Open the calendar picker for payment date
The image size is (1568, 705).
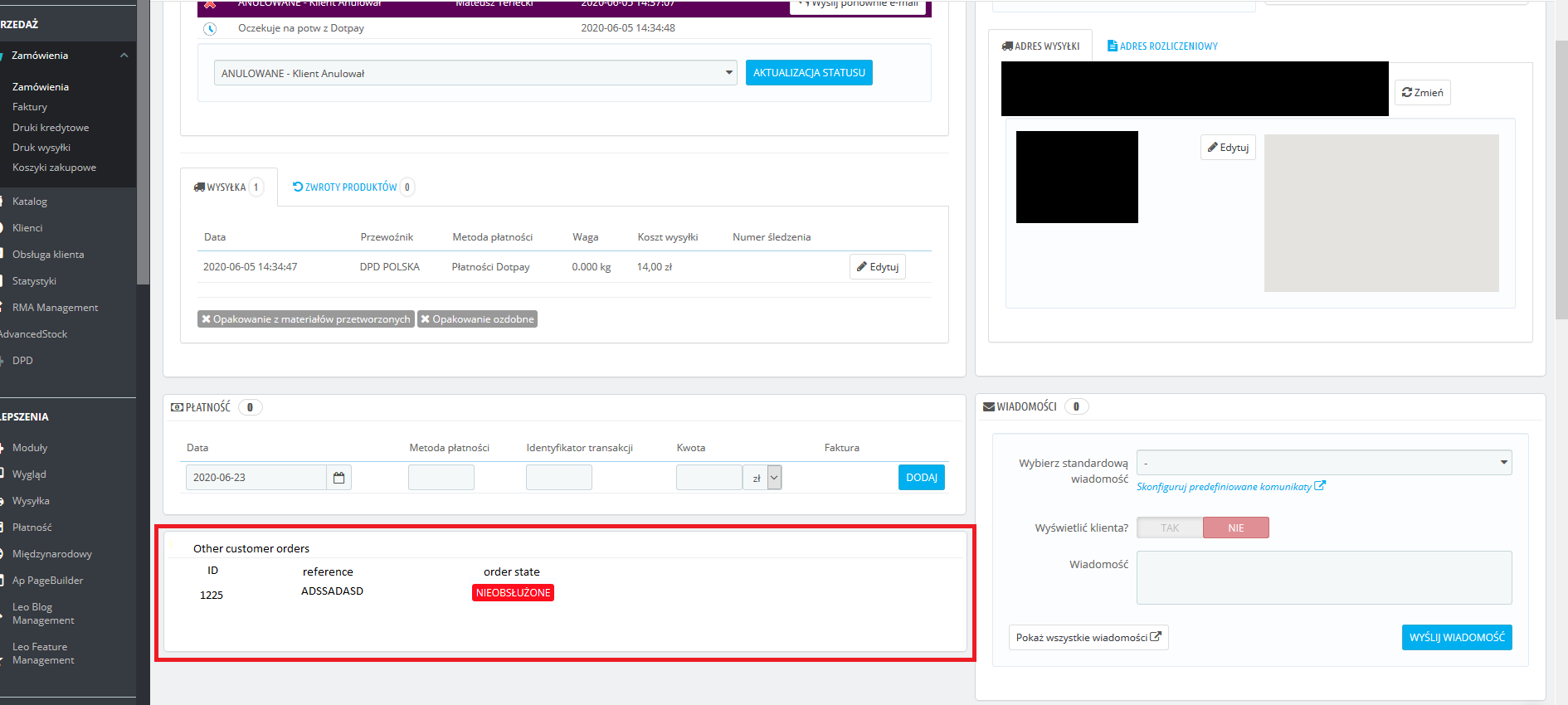coord(338,478)
